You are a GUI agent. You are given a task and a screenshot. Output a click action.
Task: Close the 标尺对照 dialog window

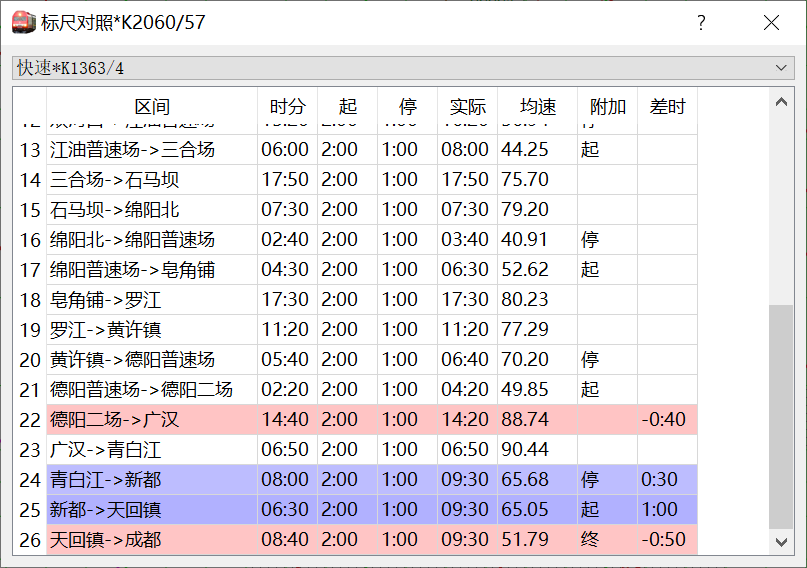tap(771, 23)
